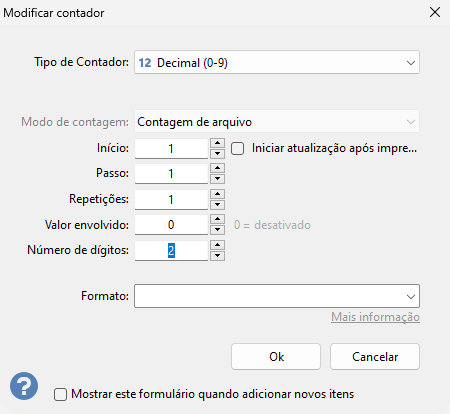Confirm with the Ok button
The image size is (450, 414).
coord(276,357)
